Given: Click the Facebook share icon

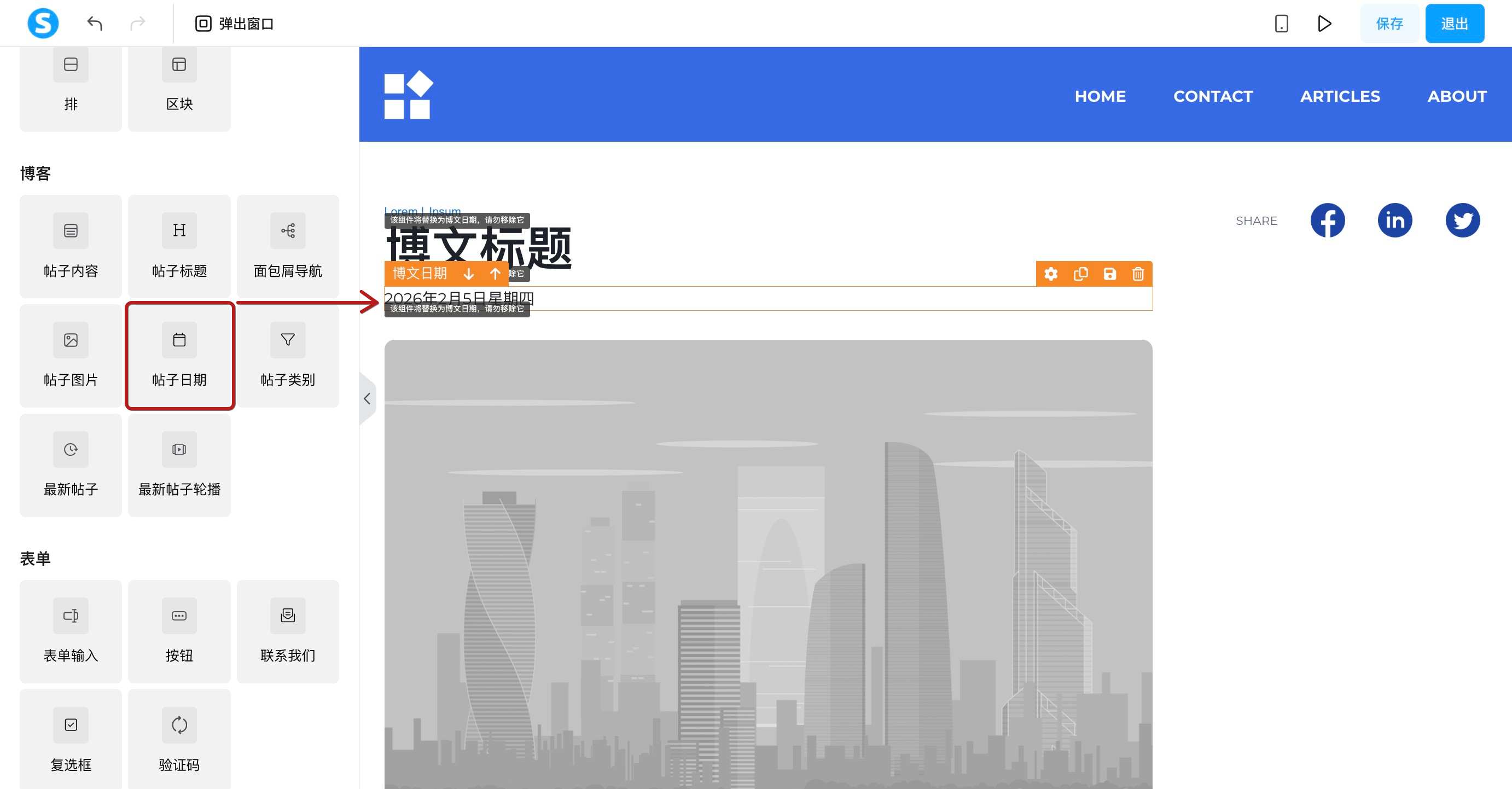Looking at the screenshot, I should point(1328,221).
